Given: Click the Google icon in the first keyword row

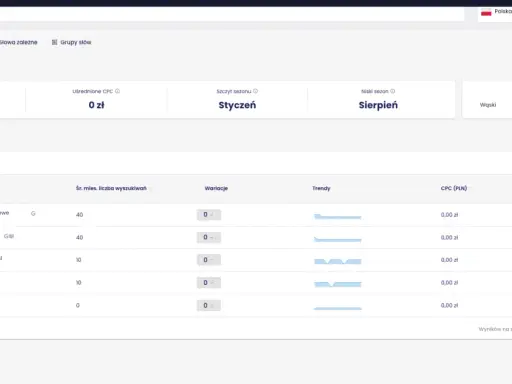Looking at the screenshot, I should click(x=33, y=213).
